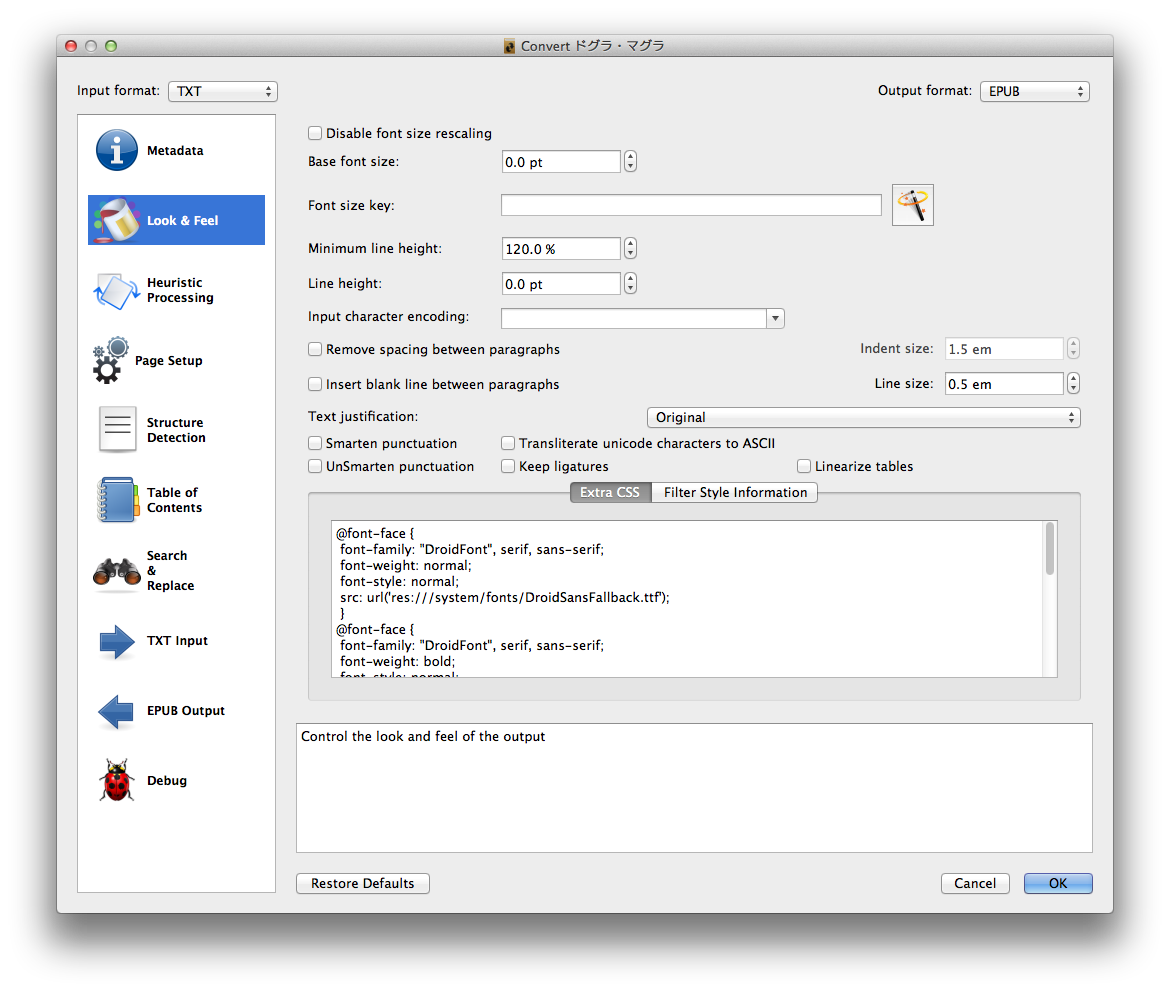Click the Line size stepper arrows
Screen dimensions: 1170x992
1073,384
